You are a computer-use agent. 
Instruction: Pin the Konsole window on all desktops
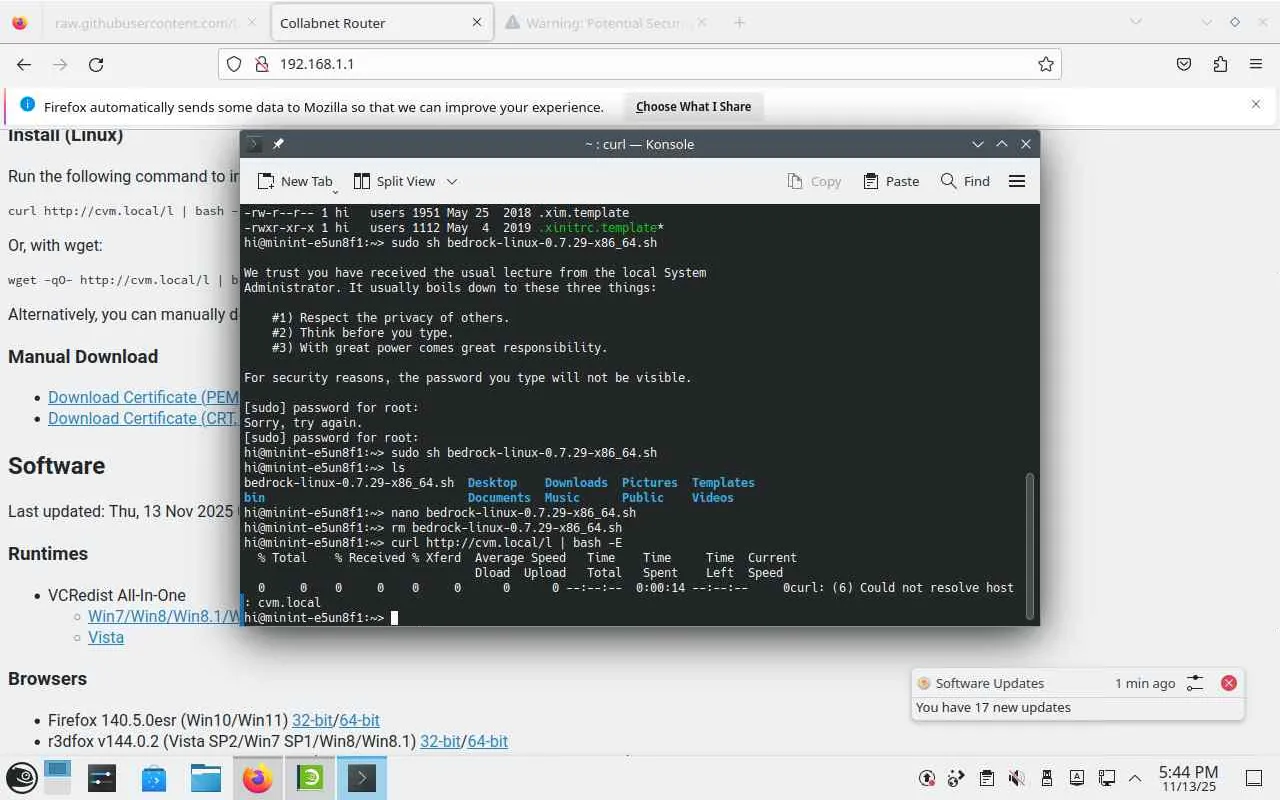pyautogui.click(x=278, y=144)
